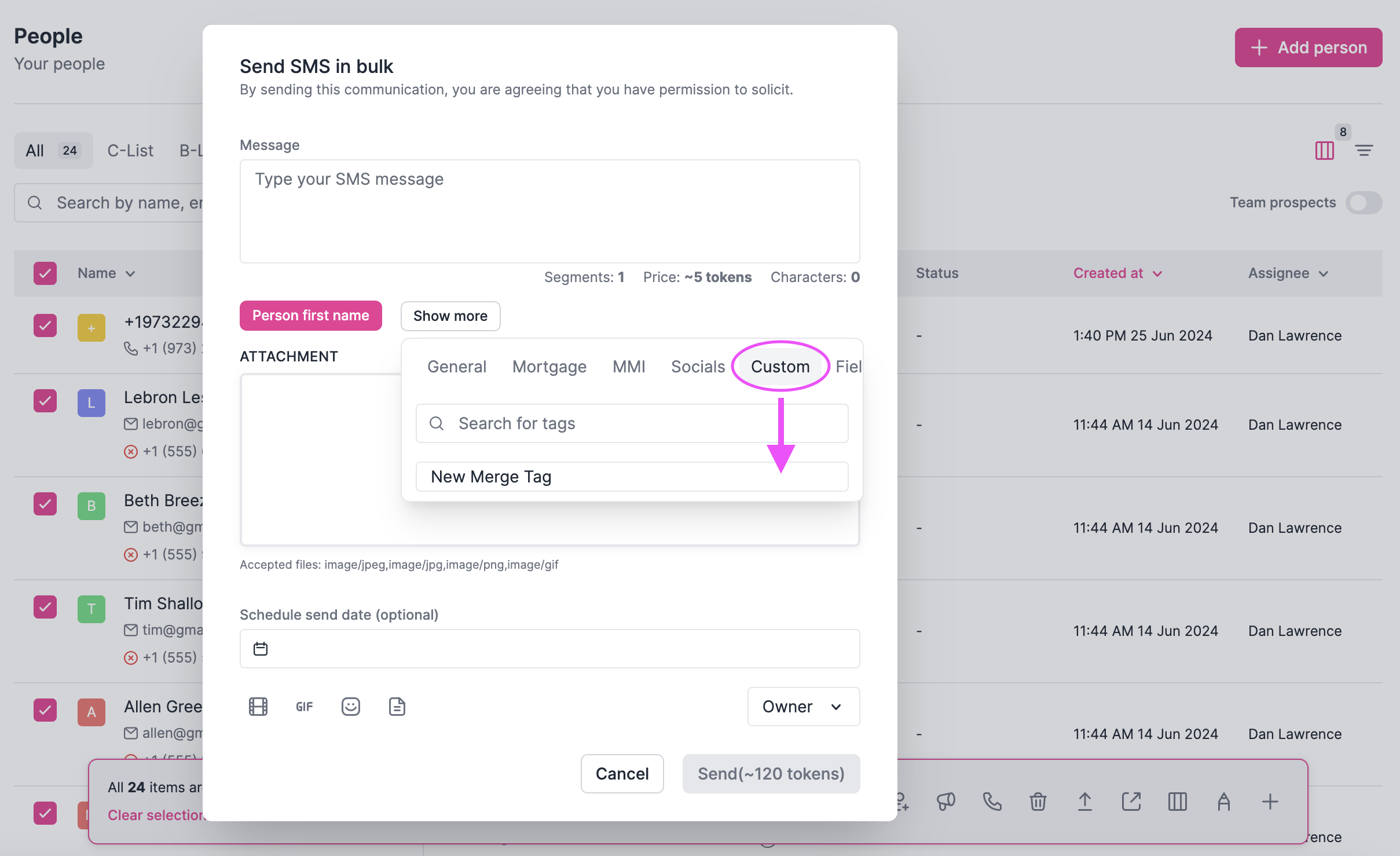1400x856 pixels.
Task: Uncheck the Name column header checkbox
Action: pyautogui.click(x=45, y=273)
